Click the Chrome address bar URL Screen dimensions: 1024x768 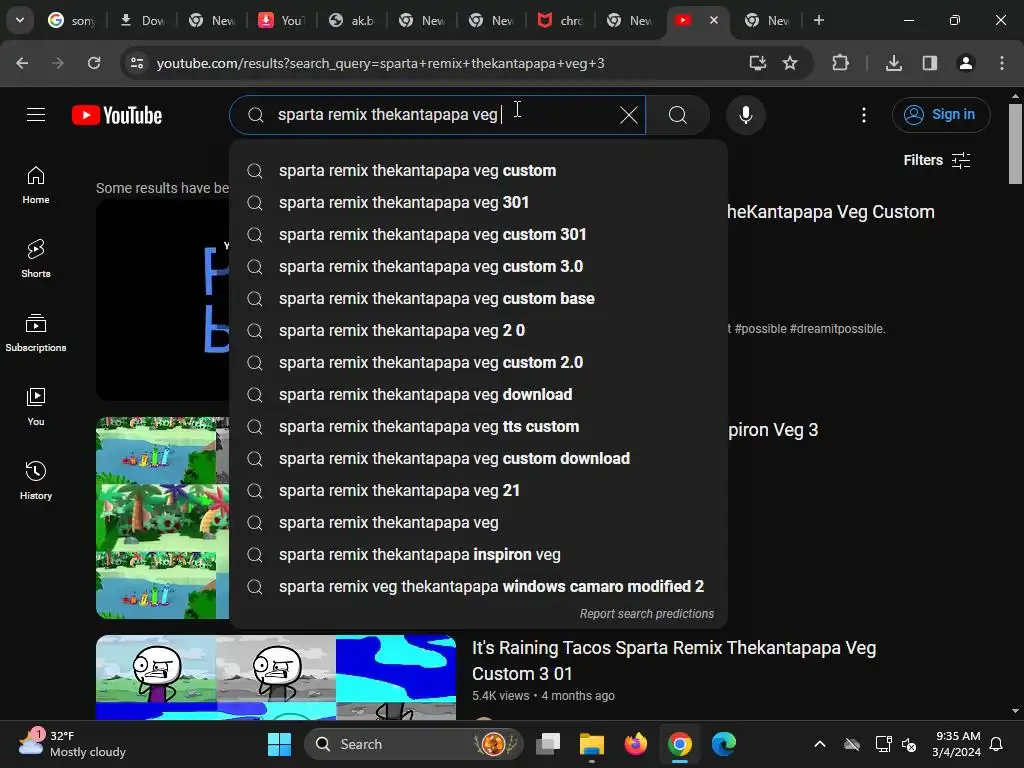pyautogui.click(x=380, y=63)
